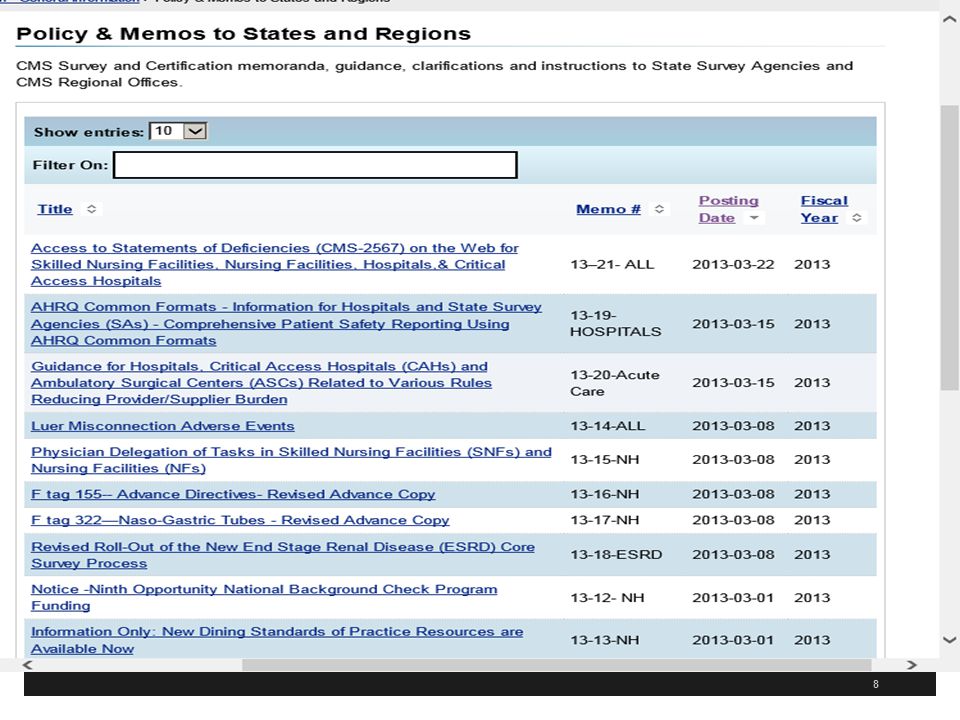Open Physician Delegation of Tasks memo
This screenshot has width=960, height=720.
pyautogui.click(x=291, y=460)
